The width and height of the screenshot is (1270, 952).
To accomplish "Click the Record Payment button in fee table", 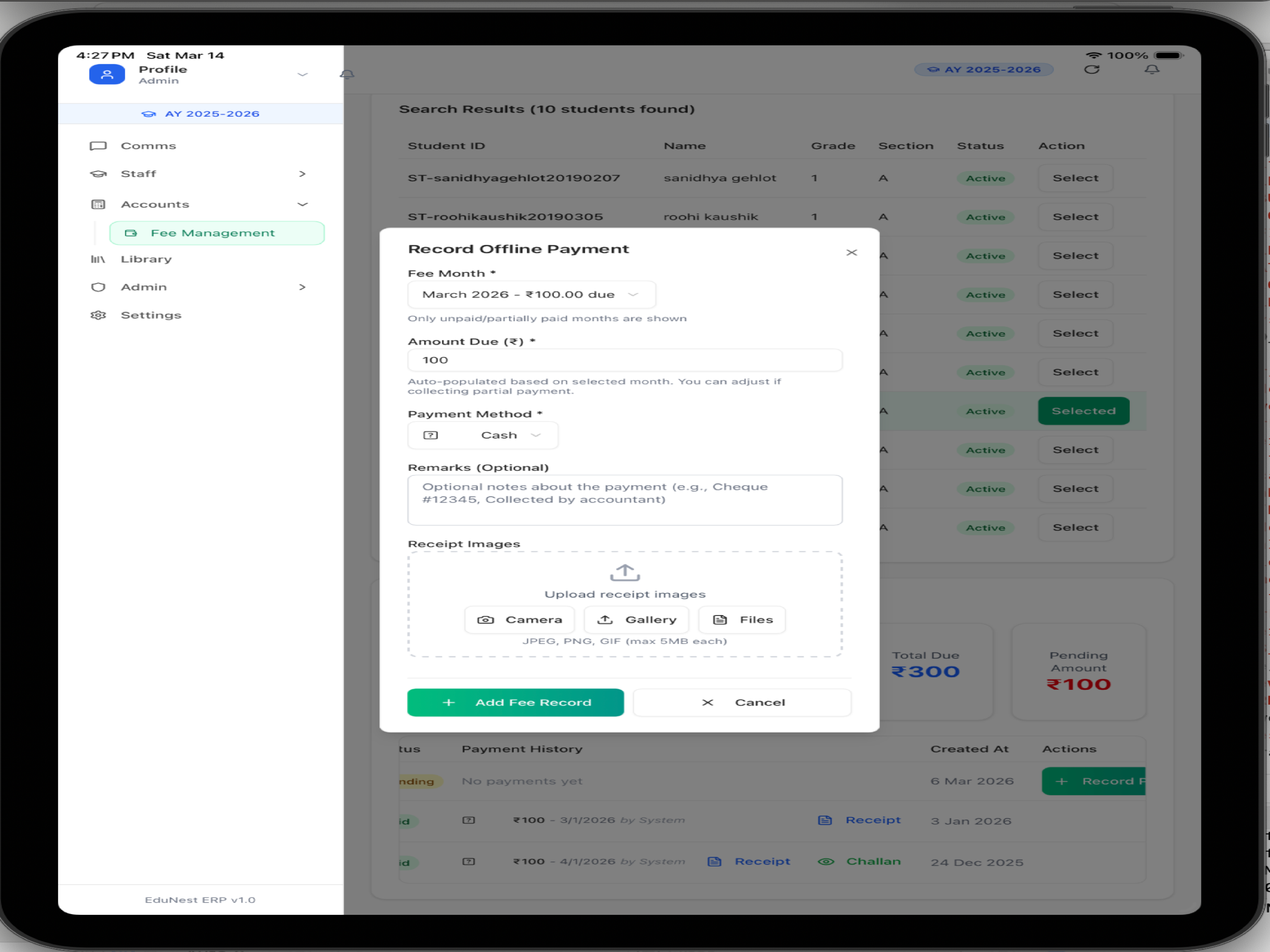I will point(1093,781).
